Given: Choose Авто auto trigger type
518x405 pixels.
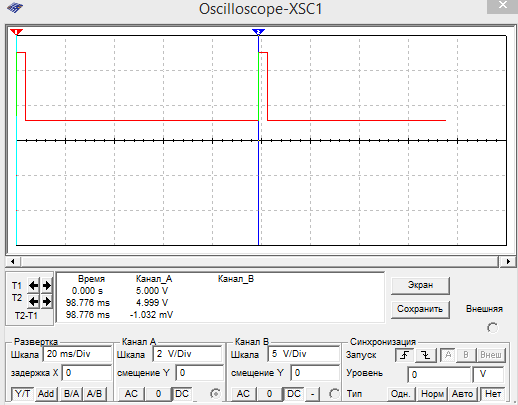Looking at the screenshot, I should [x=462, y=394].
